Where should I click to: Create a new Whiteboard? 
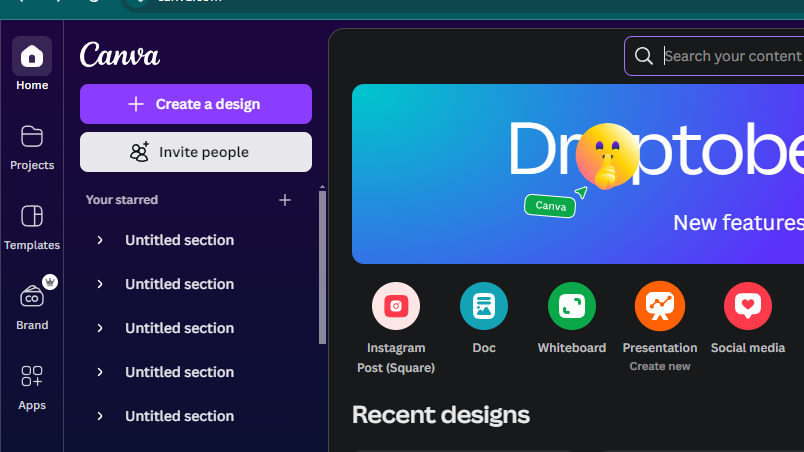(572, 318)
